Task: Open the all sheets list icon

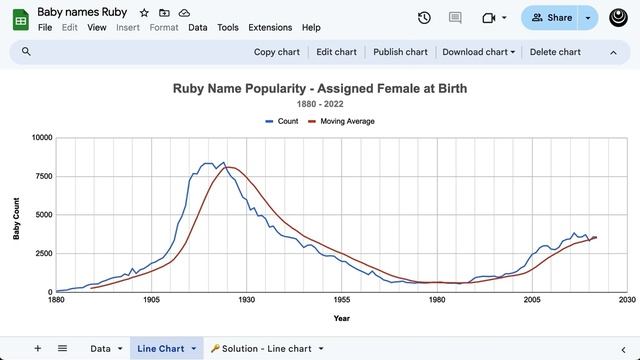Action: pos(62,348)
